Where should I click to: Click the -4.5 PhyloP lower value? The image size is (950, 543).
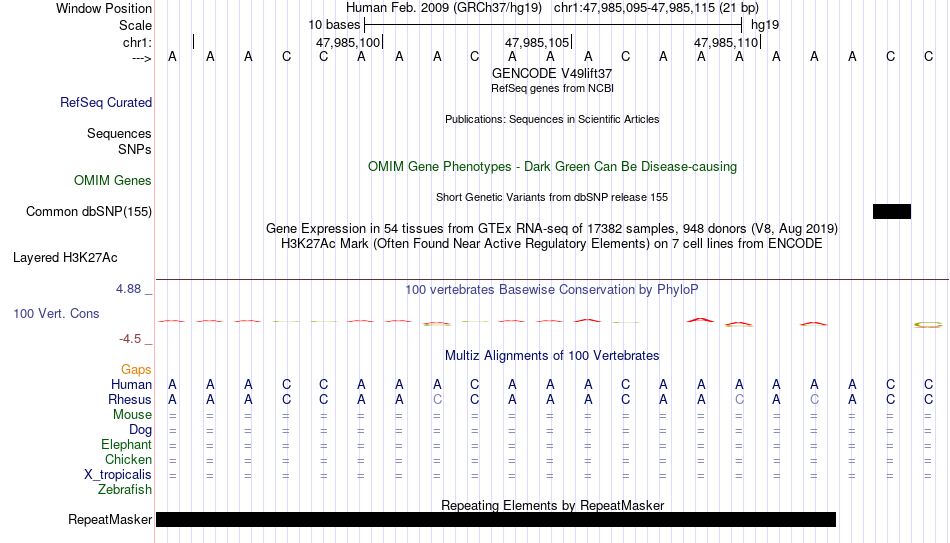tap(130, 339)
